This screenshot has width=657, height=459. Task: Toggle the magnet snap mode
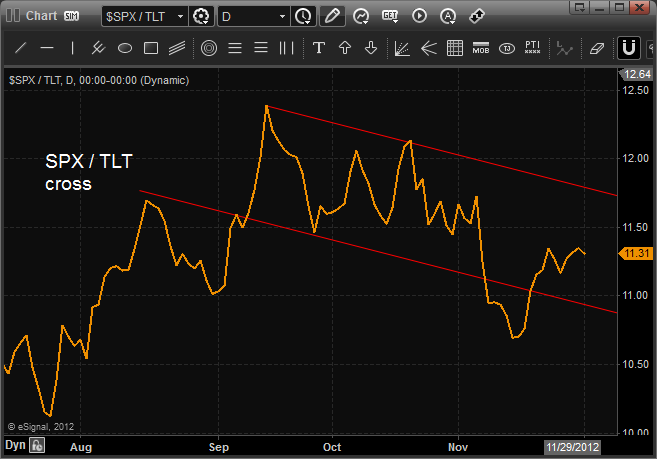tap(629, 48)
